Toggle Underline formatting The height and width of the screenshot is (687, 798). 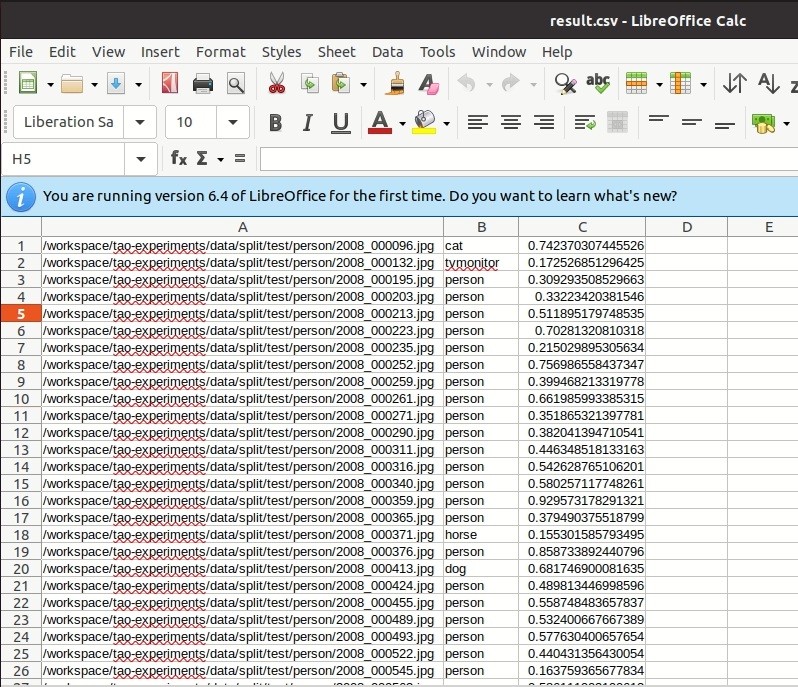click(x=340, y=123)
